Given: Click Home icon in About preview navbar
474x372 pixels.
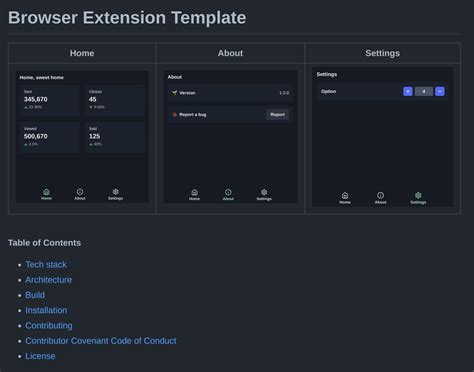Looking at the screenshot, I should click(x=194, y=192).
